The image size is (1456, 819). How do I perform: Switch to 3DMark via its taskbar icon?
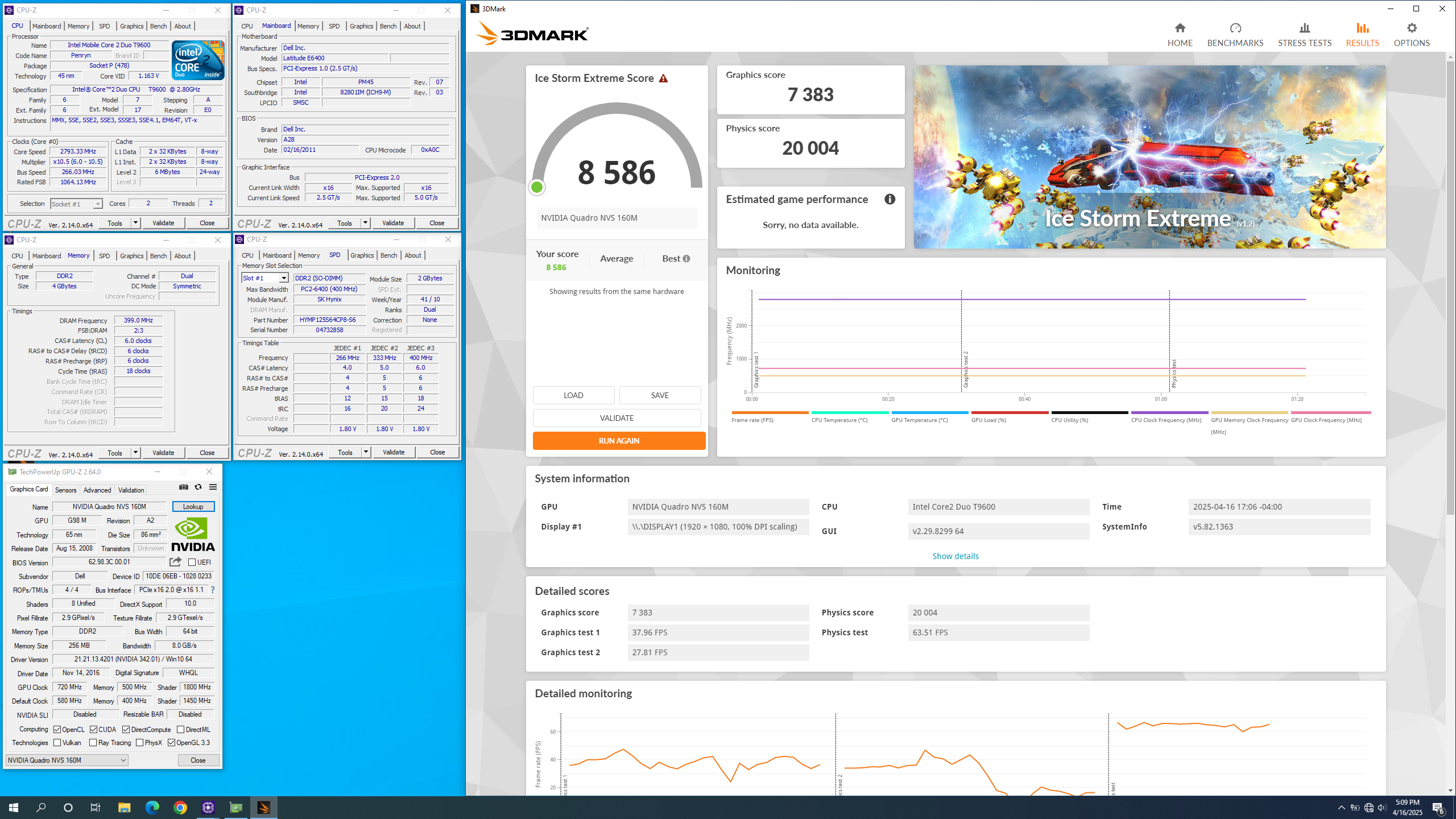264,807
